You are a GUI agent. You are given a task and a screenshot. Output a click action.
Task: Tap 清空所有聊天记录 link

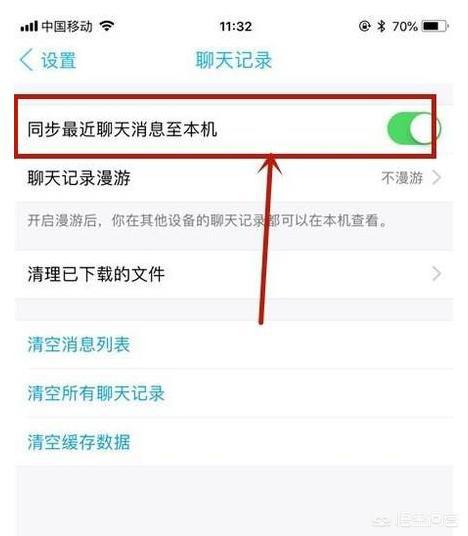coord(96,393)
